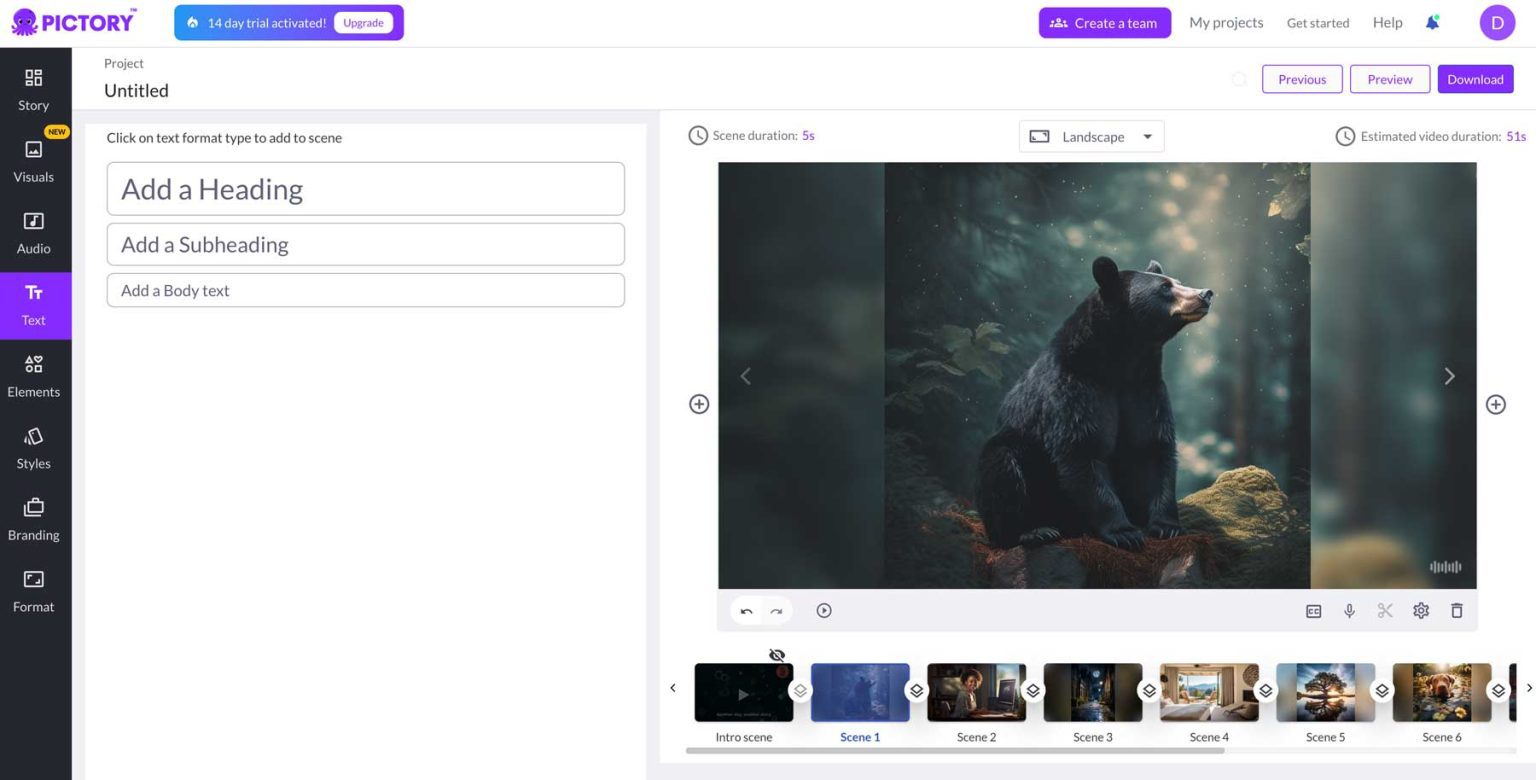Delete scene using the trash icon

coord(1457,611)
